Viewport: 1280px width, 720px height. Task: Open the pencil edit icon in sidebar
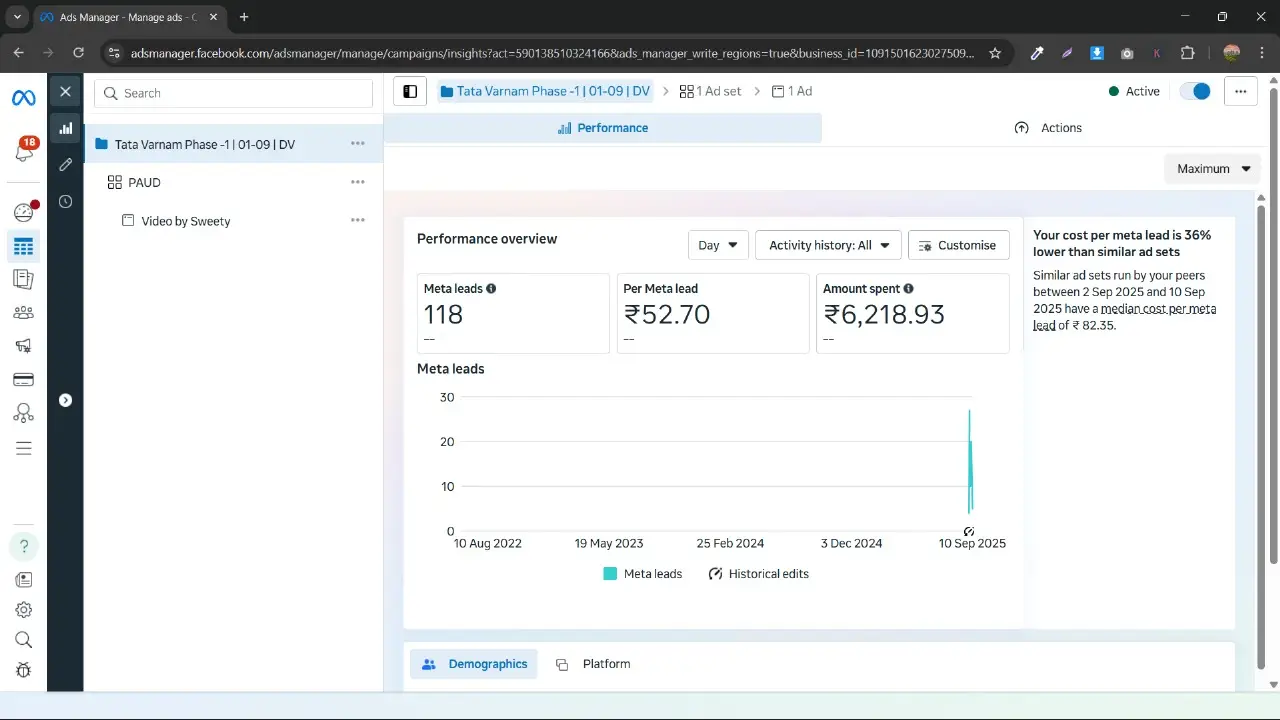pyautogui.click(x=65, y=164)
